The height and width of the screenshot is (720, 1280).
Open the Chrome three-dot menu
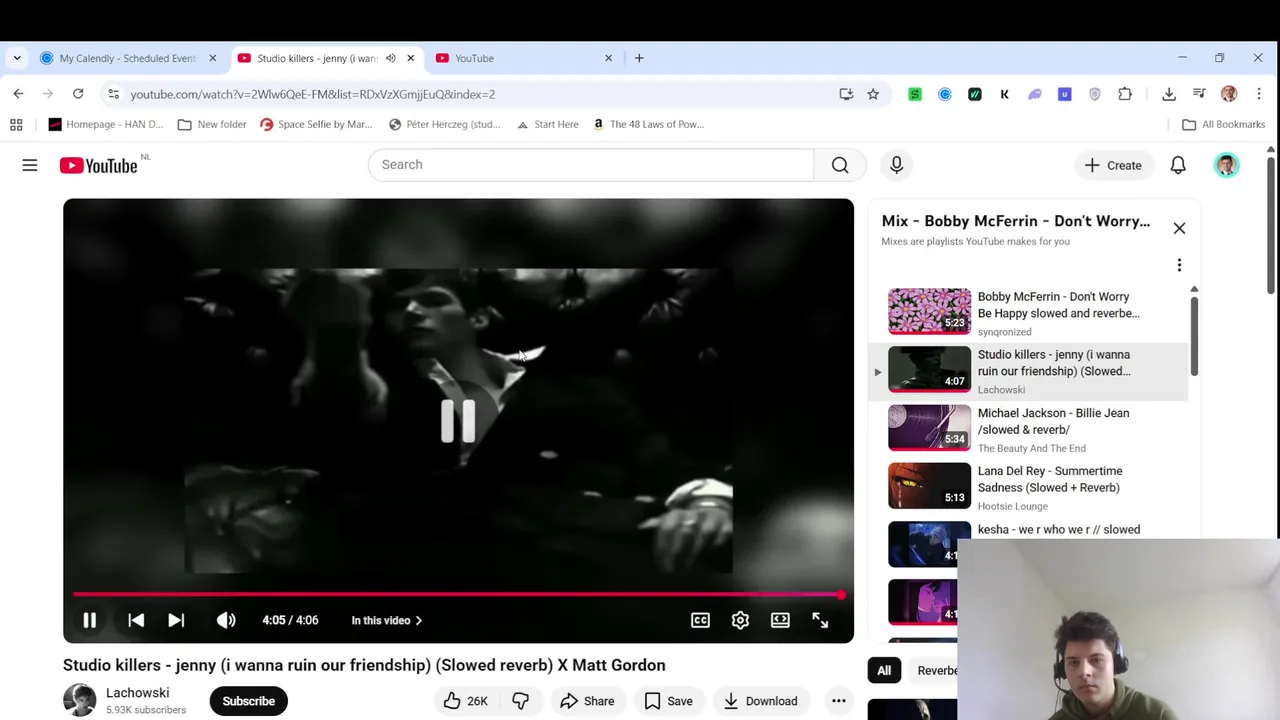pyautogui.click(x=1259, y=94)
